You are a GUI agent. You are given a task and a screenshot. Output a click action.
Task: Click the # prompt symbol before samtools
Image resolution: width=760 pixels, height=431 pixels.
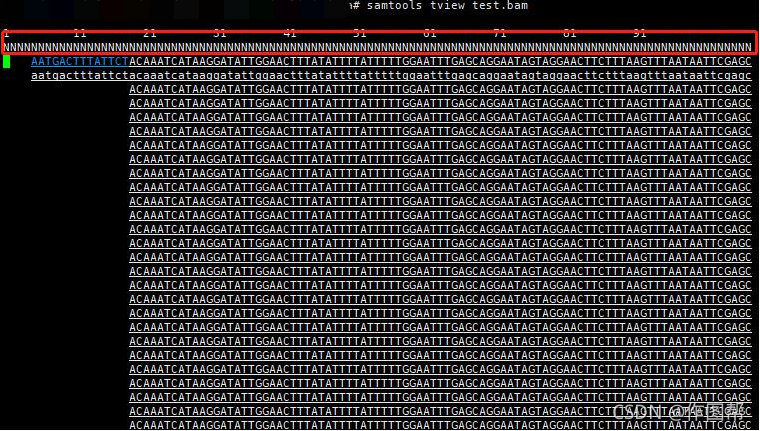pyautogui.click(x=356, y=6)
